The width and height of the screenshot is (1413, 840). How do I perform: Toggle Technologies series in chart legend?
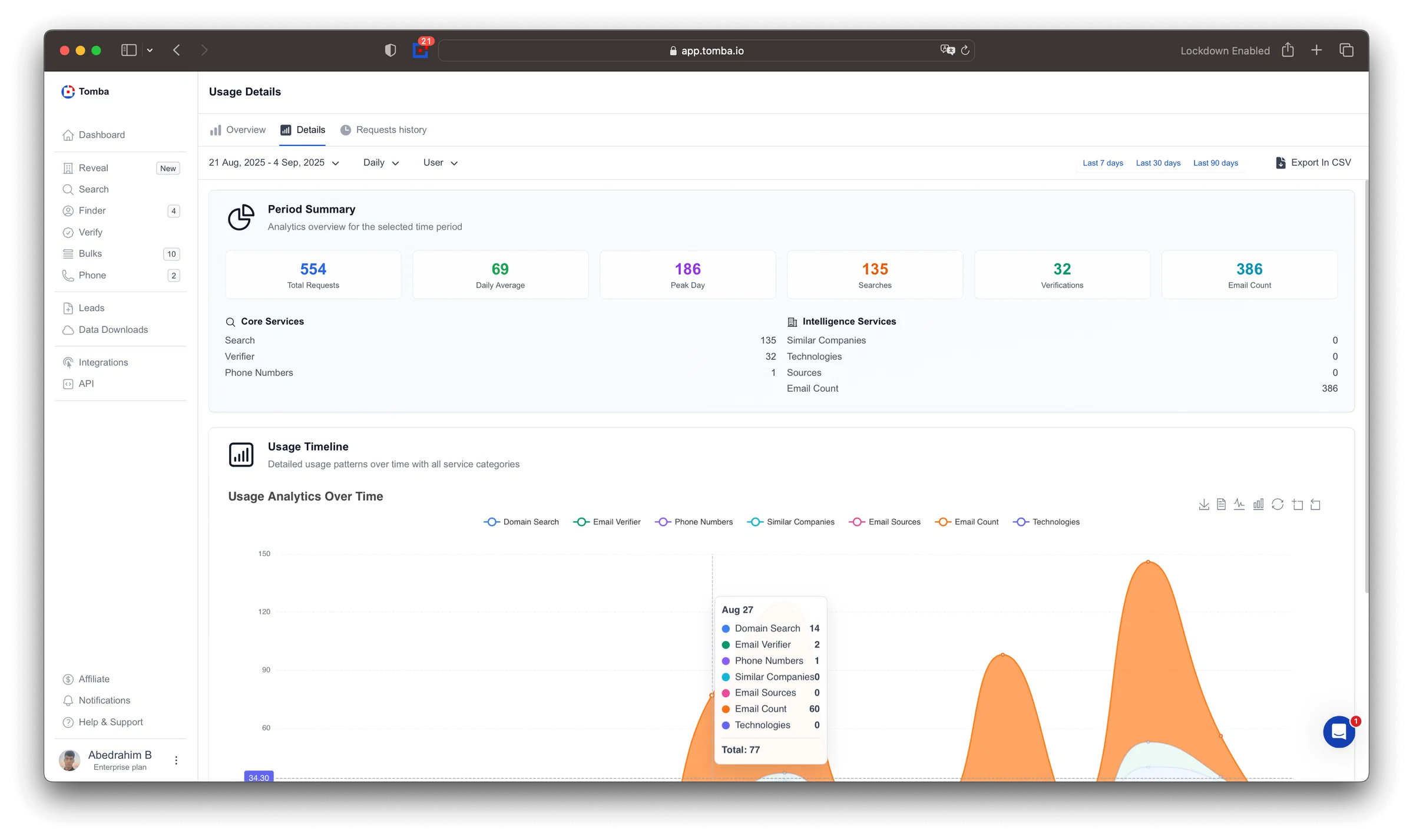pyautogui.click(x=1046, y=522)
